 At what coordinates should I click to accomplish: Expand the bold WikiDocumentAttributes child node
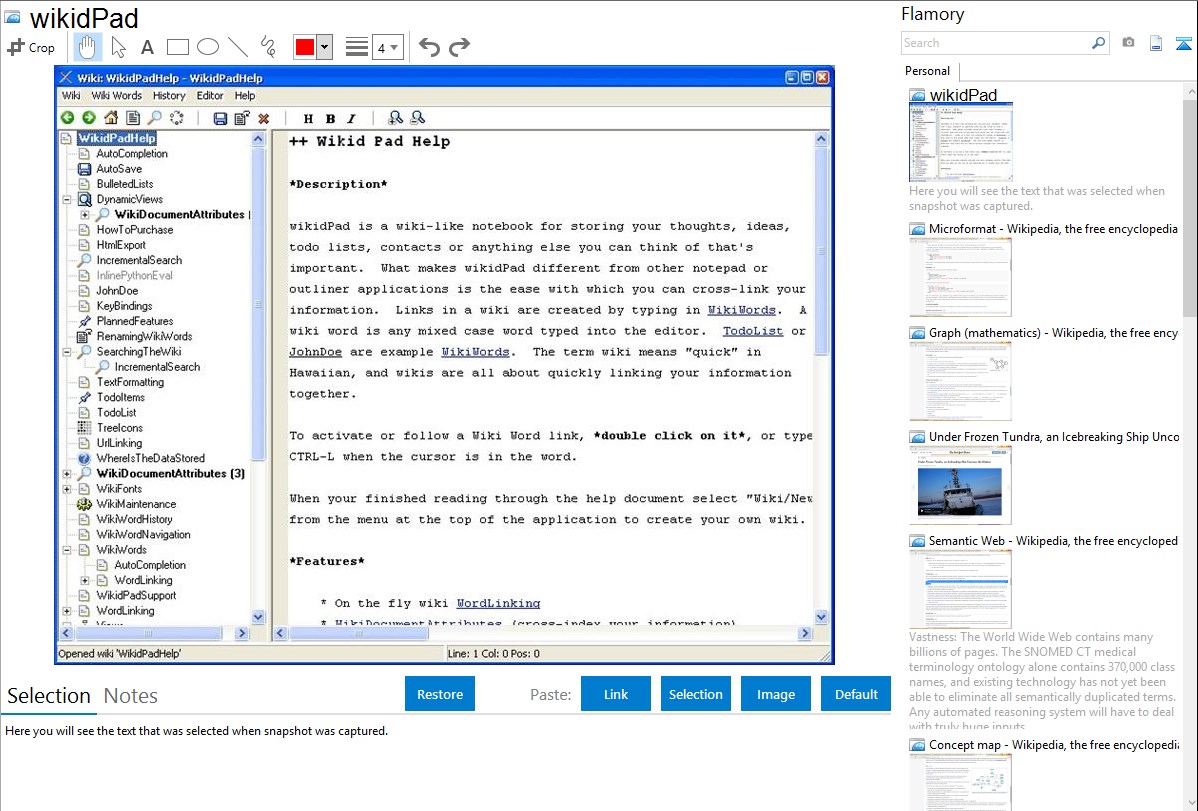[85, 215]
